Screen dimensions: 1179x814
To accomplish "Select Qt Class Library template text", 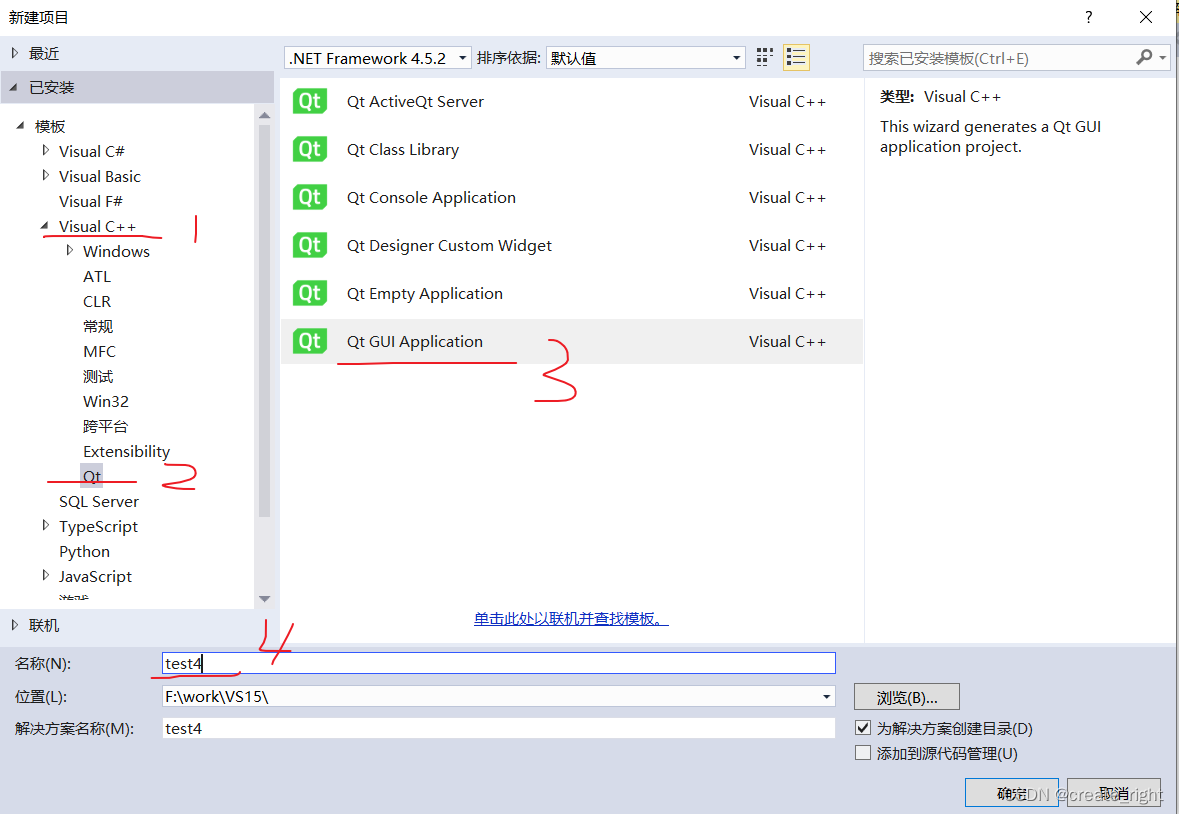I will pyautogui.click(x=403, y=150).
